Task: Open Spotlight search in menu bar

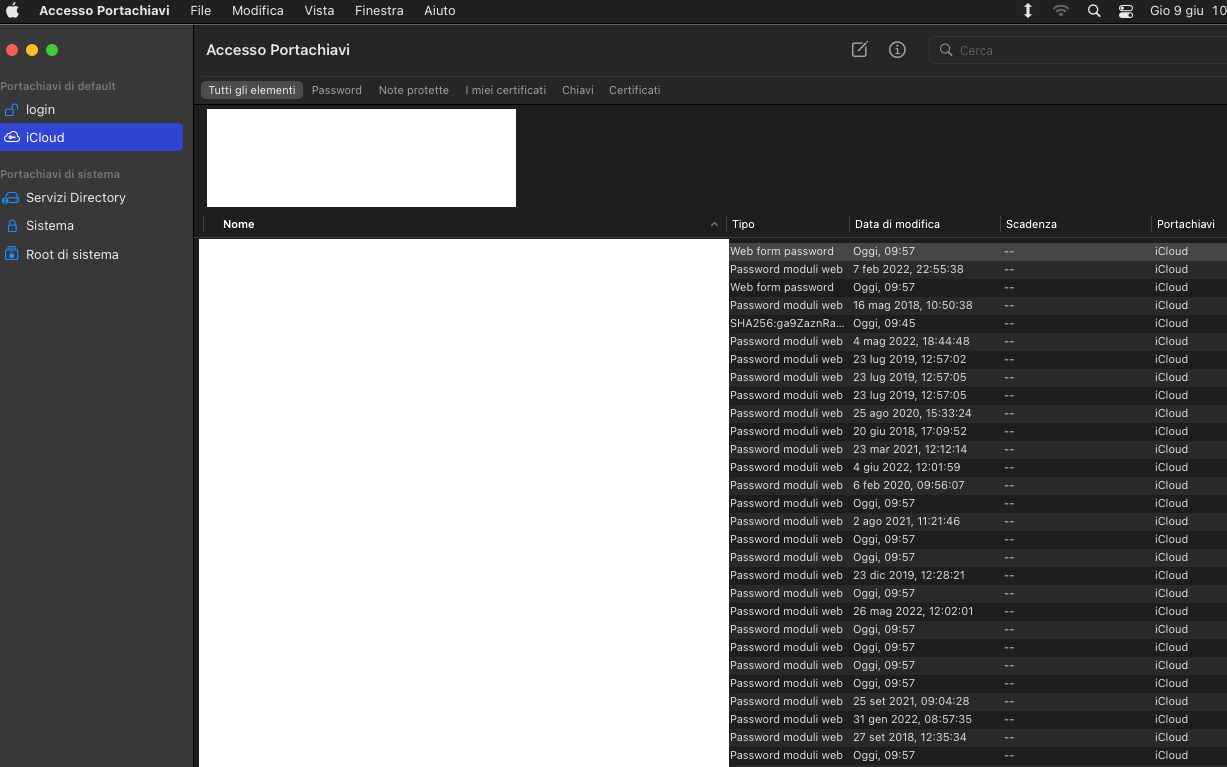Action: 1094,11
